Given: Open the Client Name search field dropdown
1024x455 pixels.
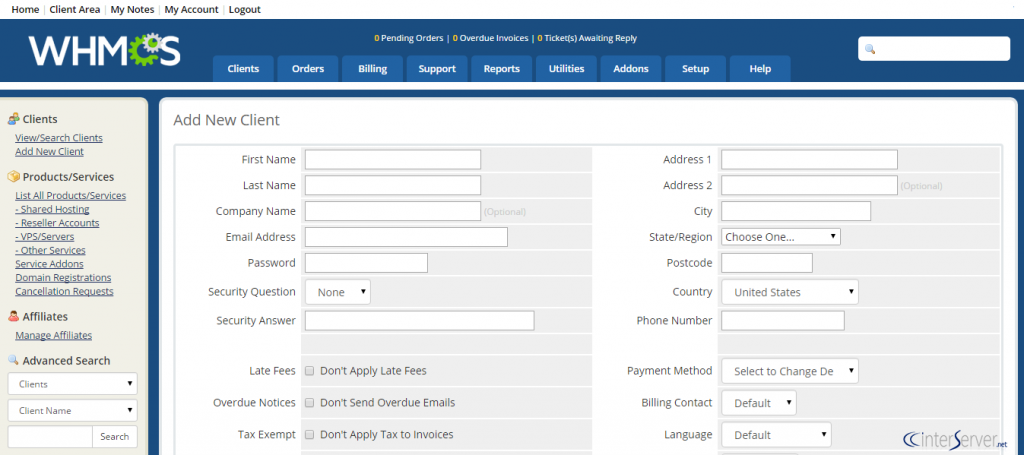Looking at the screenshot, I should click(72, 411).
